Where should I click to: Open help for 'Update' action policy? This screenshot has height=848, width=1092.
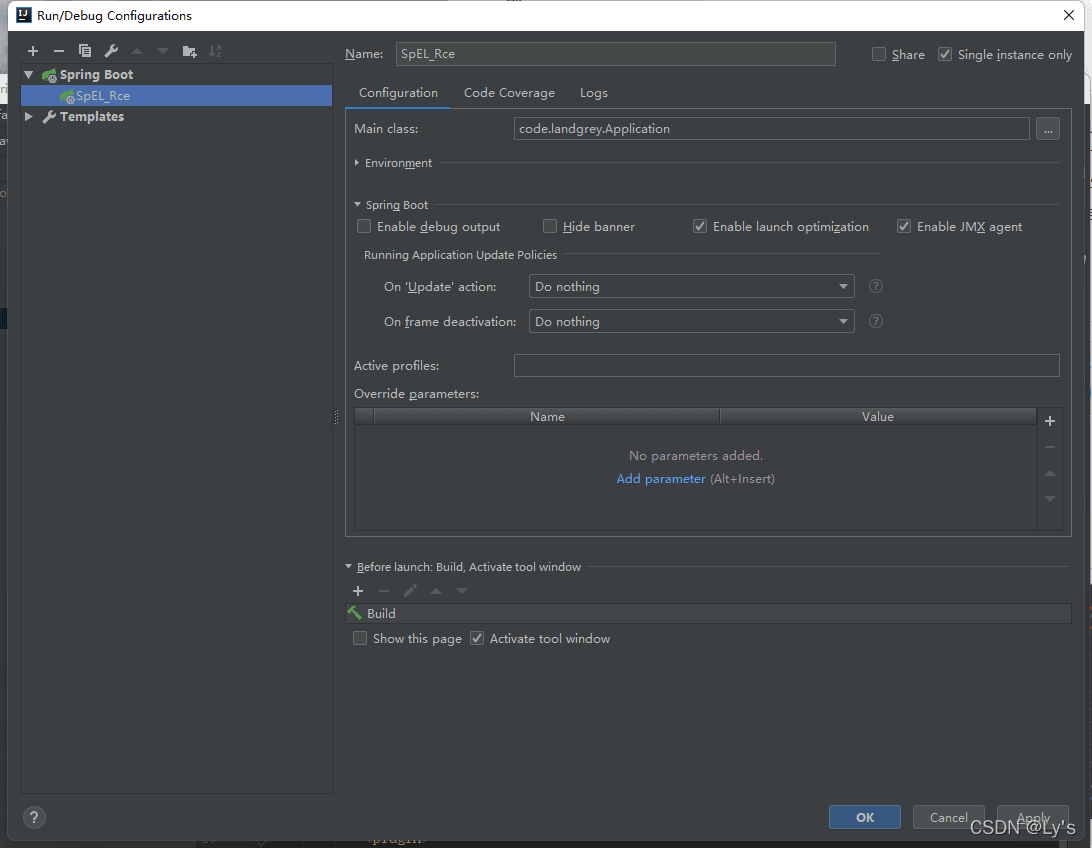tap(876, 286)
